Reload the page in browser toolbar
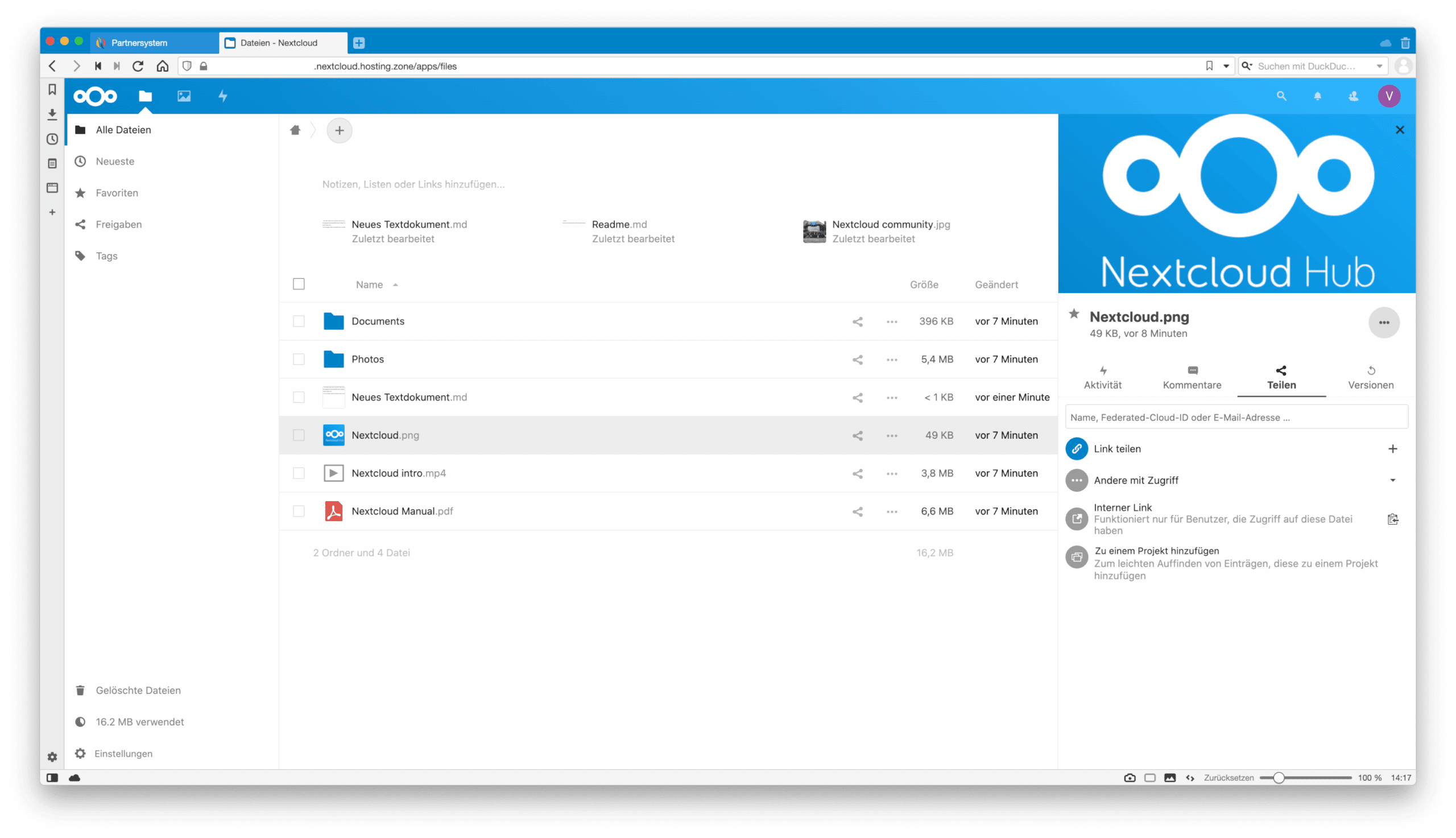1456x838 pixels. (138, 66)
